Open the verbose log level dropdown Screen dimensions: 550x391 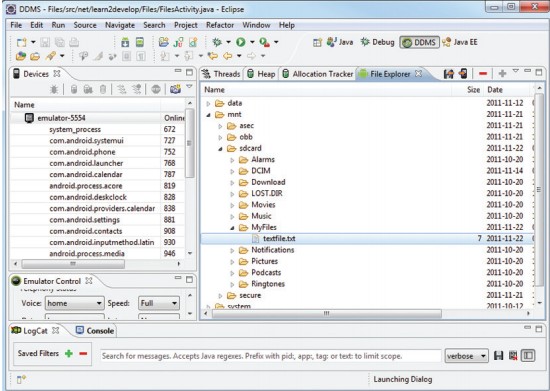(x=467, y=356)
